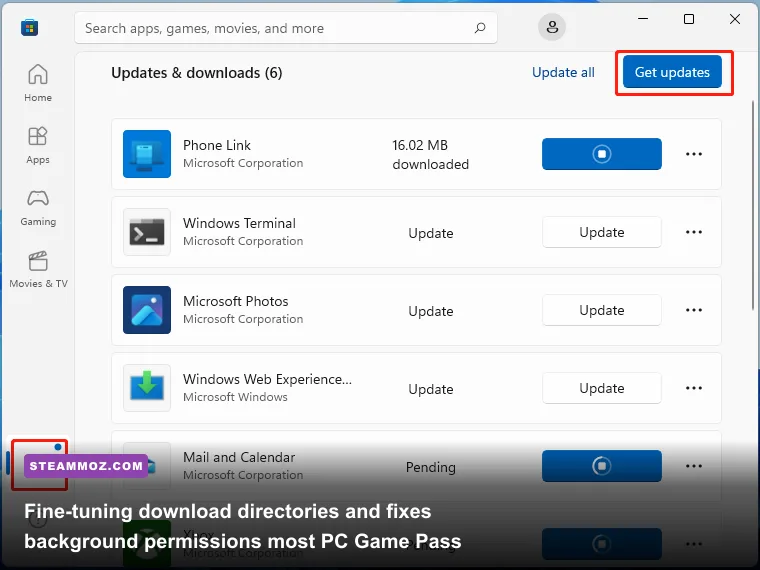Open the Windows Terminal app icon

click(147, 232)
